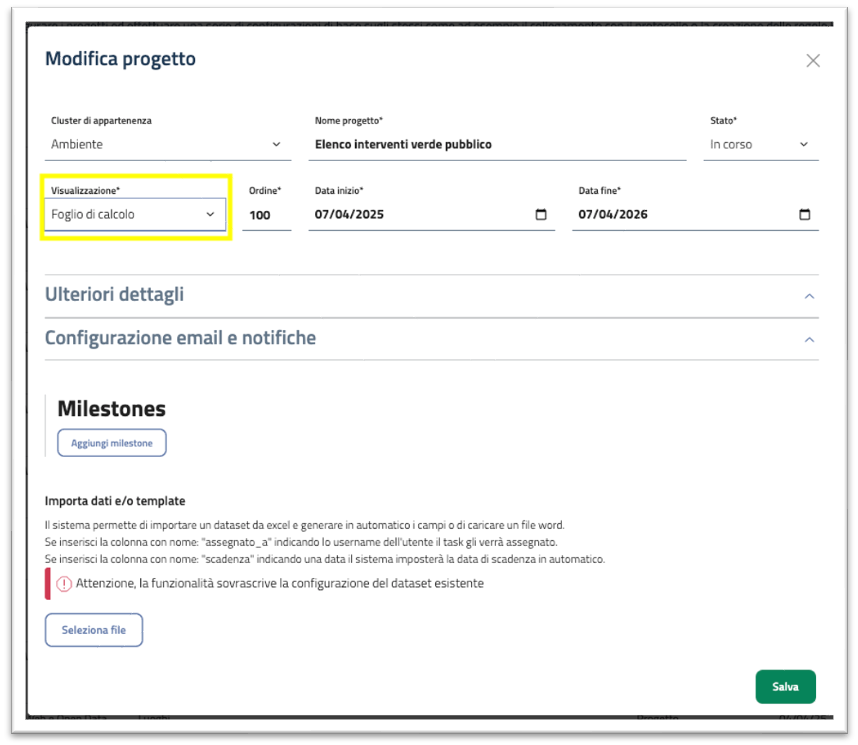Click into the Nome progetto text field

click(497, 145)
